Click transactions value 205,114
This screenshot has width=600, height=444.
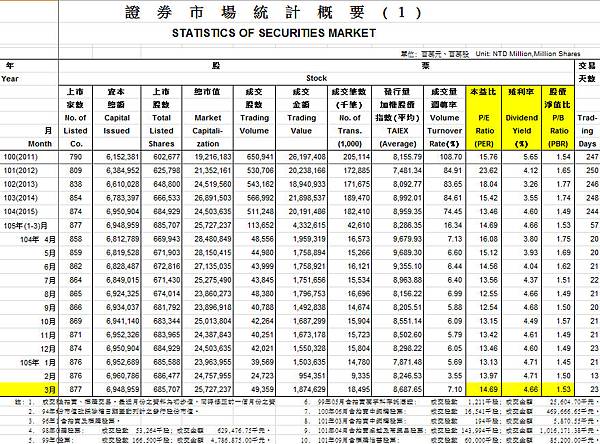[356, 157]
